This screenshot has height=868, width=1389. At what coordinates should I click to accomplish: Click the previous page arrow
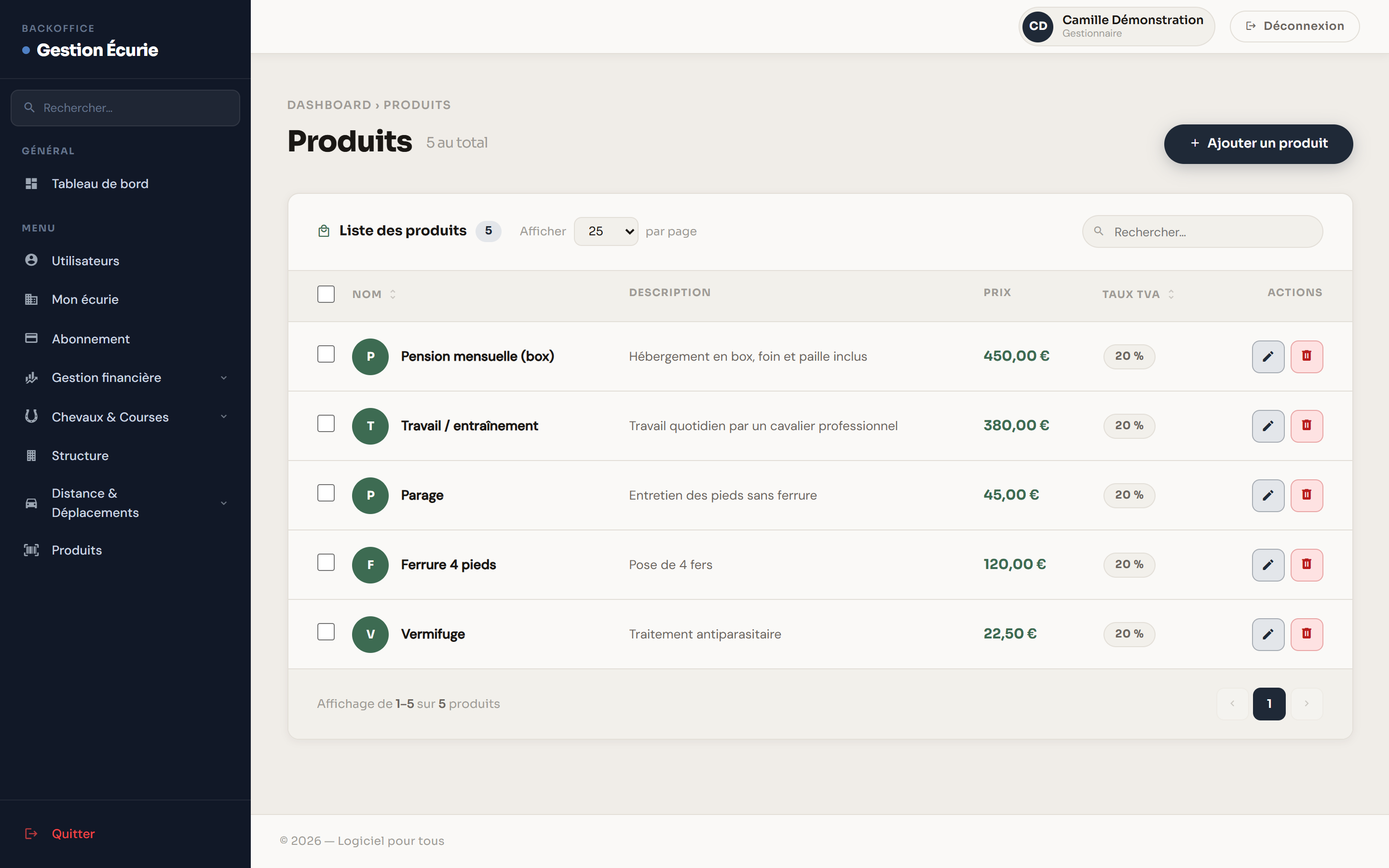1232,704
